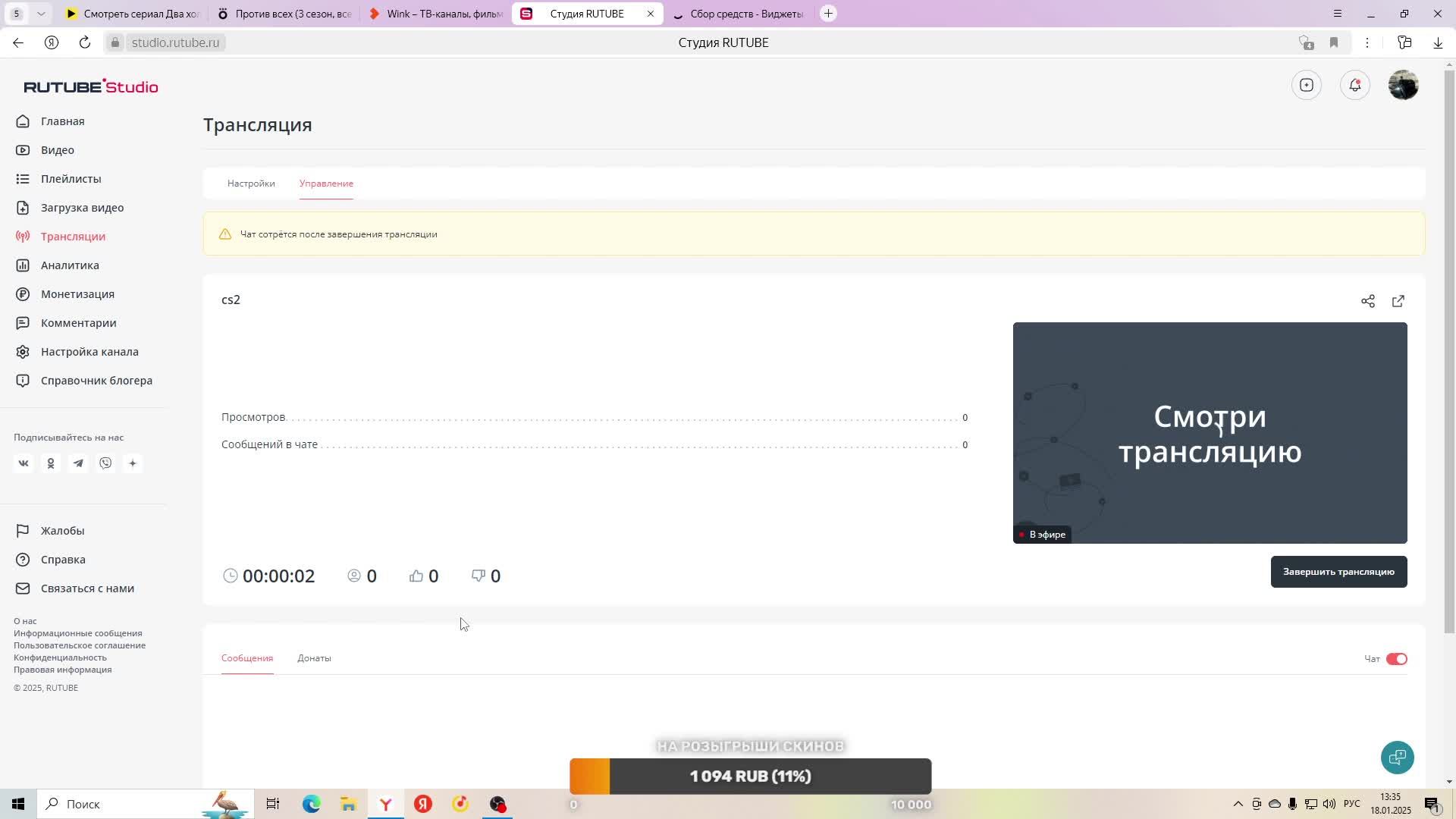Click the stream preview thumbnail

(1210, 432)
